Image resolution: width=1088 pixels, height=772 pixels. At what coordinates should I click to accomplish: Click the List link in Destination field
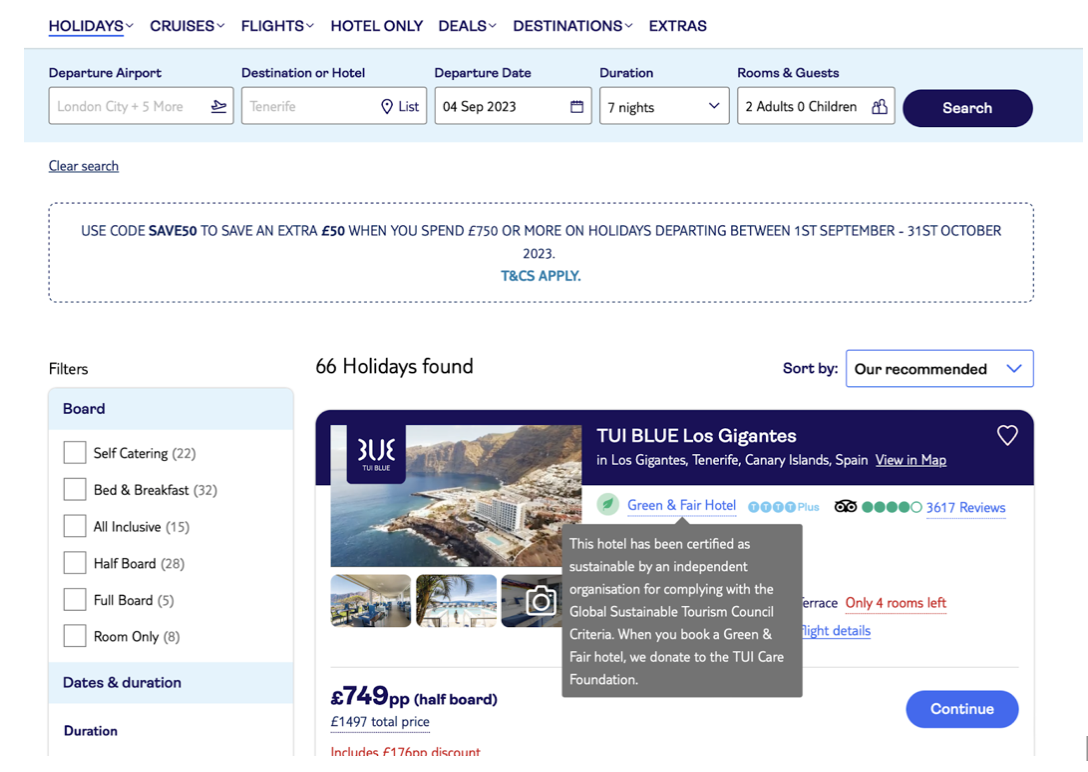[409, 106]
